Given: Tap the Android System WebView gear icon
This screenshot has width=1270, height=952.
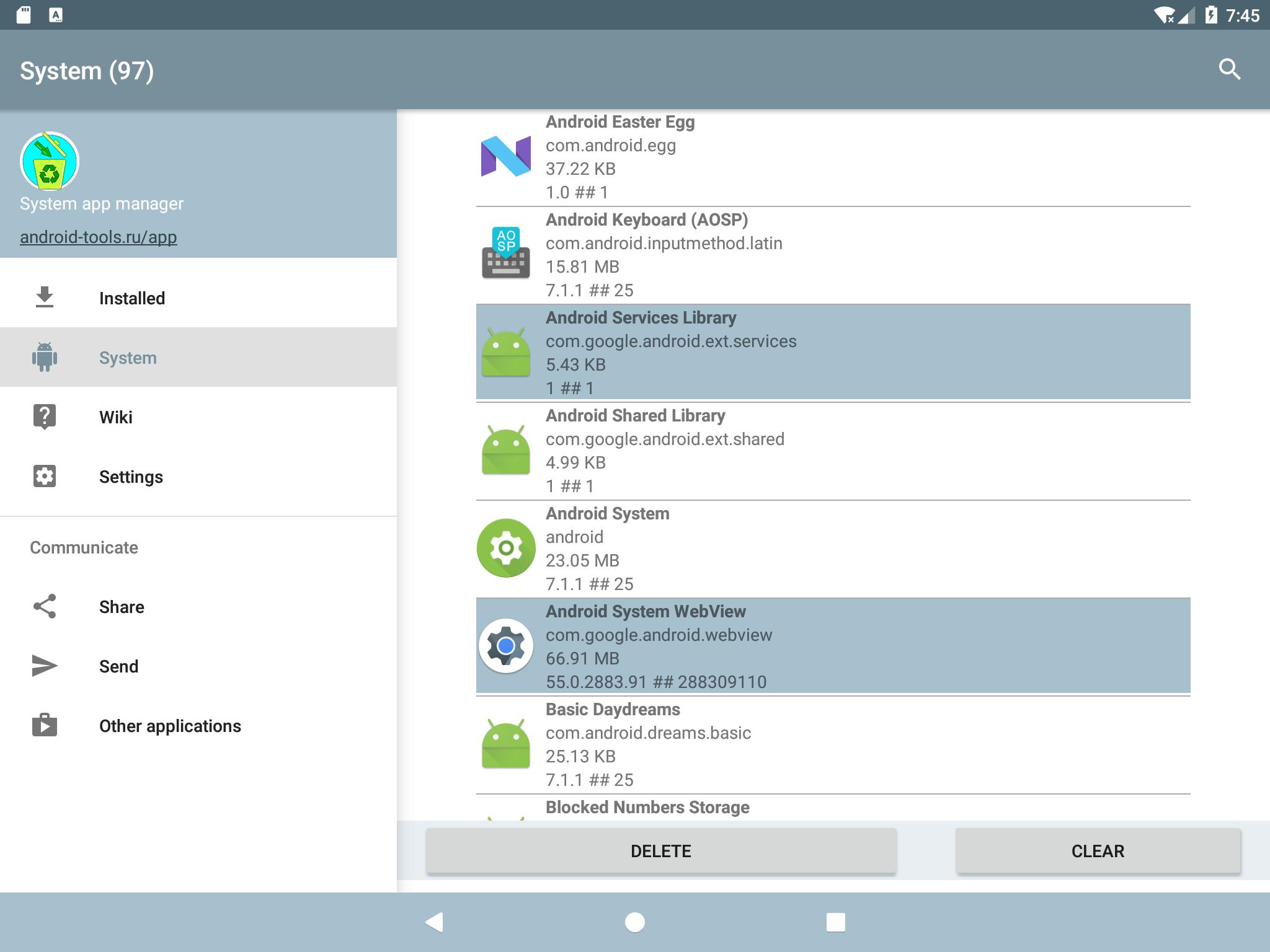Looking at the screenshot, I should (506, 646).
